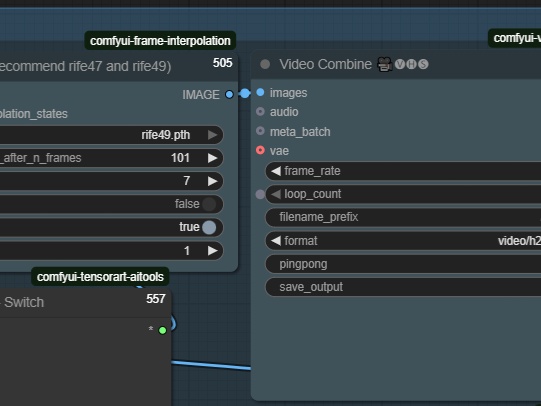Click the filename_prefix input field
Viewport: 541px width, 406px height.
click(403, 217)
